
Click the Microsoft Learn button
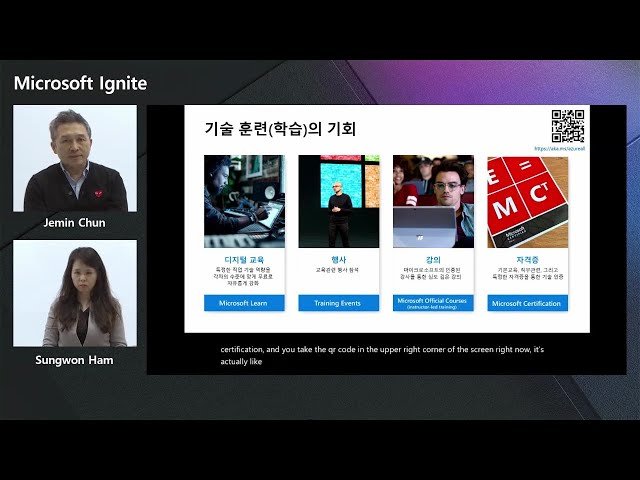[x=244, y=303]
